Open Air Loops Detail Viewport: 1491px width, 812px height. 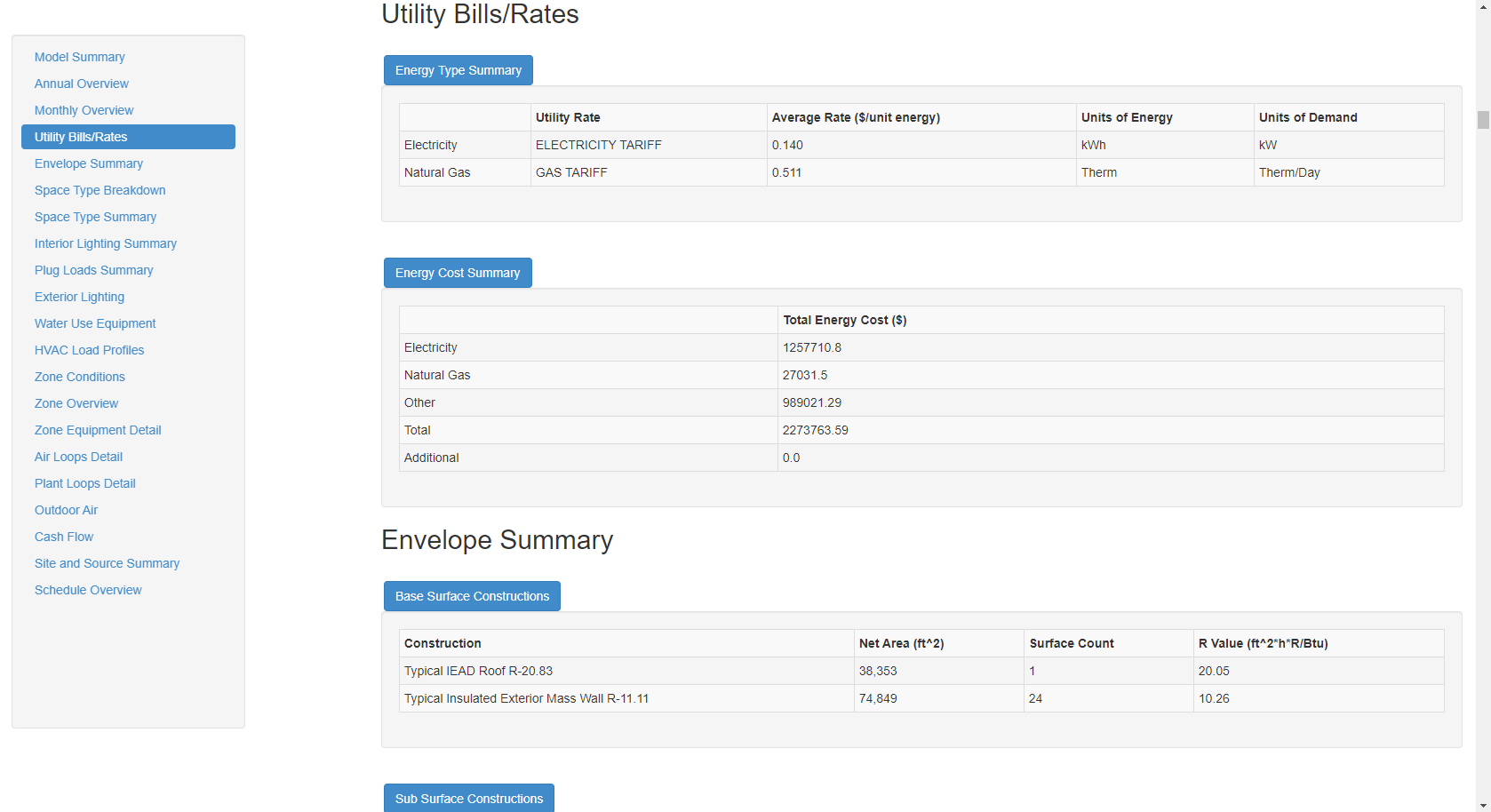point(78,456)
